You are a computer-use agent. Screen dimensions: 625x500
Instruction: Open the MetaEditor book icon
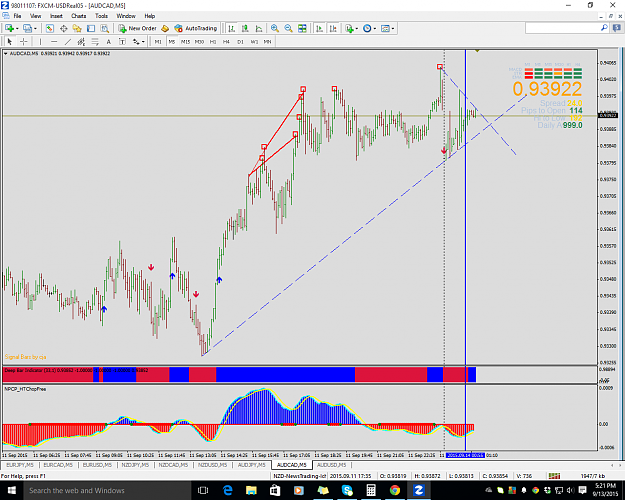(x=165, y=28)
